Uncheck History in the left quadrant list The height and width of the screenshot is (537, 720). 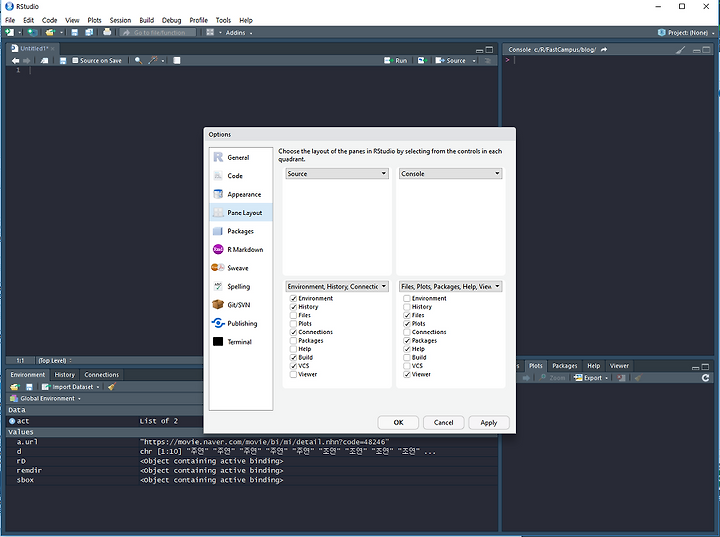click(293, 307)
